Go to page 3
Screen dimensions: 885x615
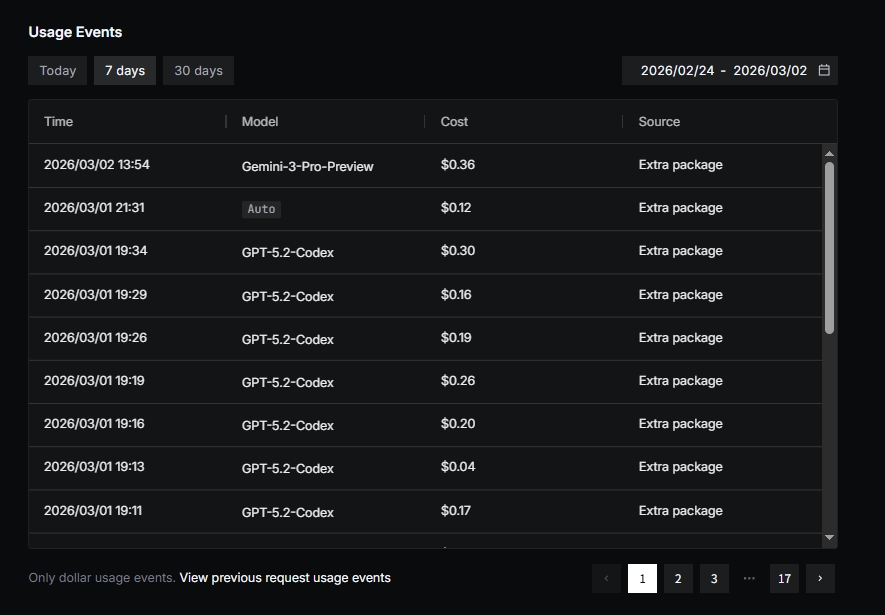pyautogui.click(x=714, y=578)
